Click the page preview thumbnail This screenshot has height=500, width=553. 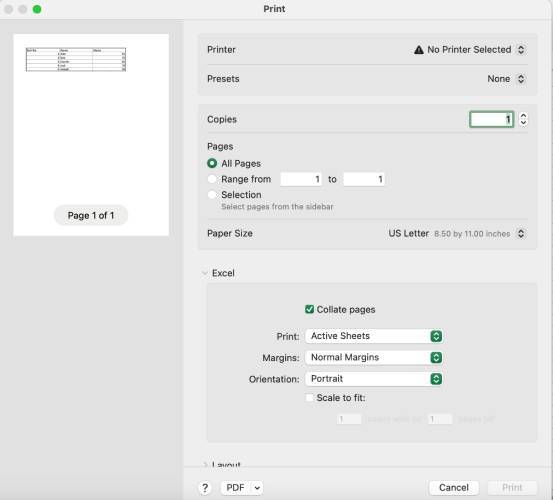coord(91,135)
